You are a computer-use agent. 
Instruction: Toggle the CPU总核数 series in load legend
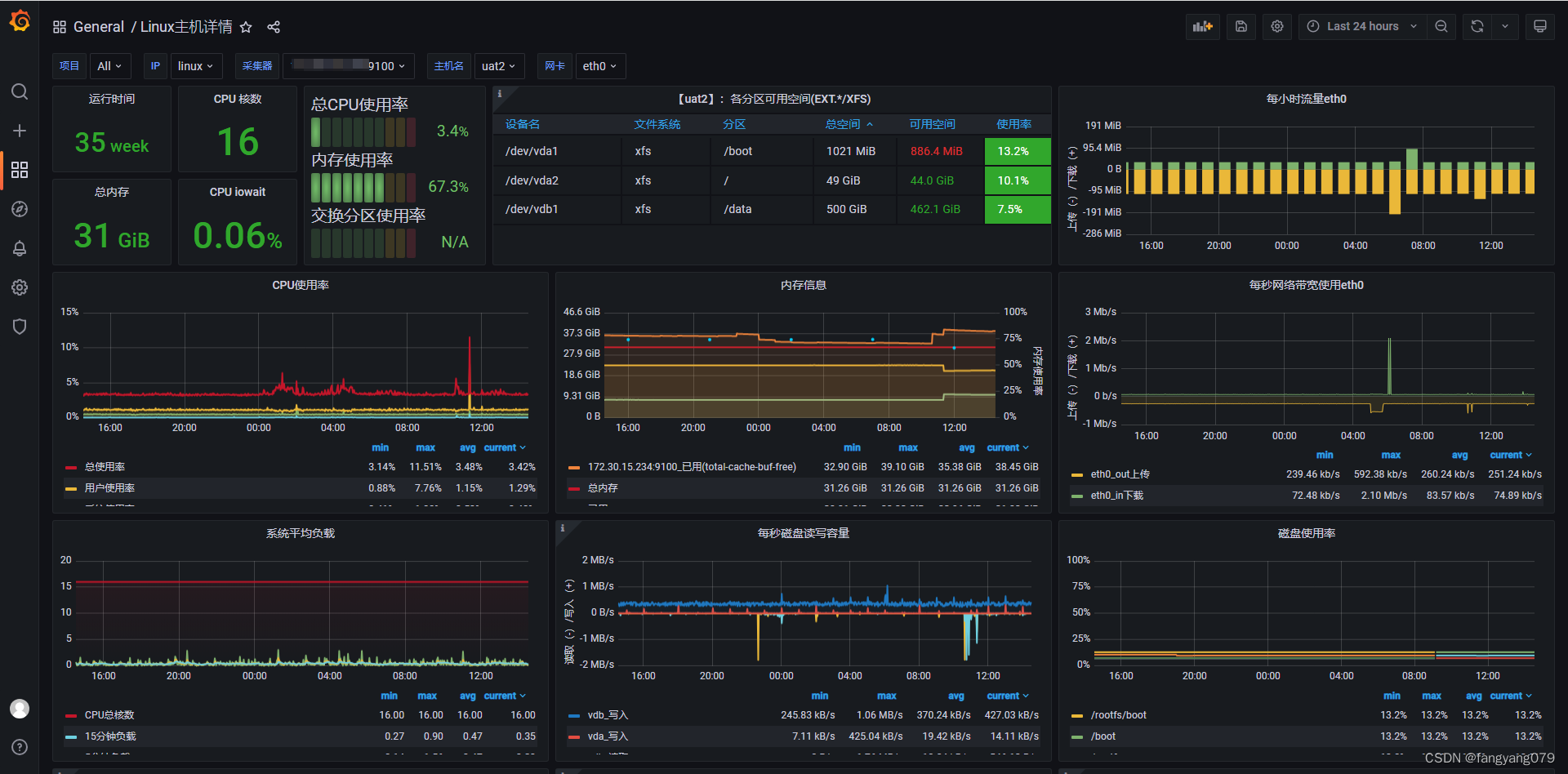109,715
